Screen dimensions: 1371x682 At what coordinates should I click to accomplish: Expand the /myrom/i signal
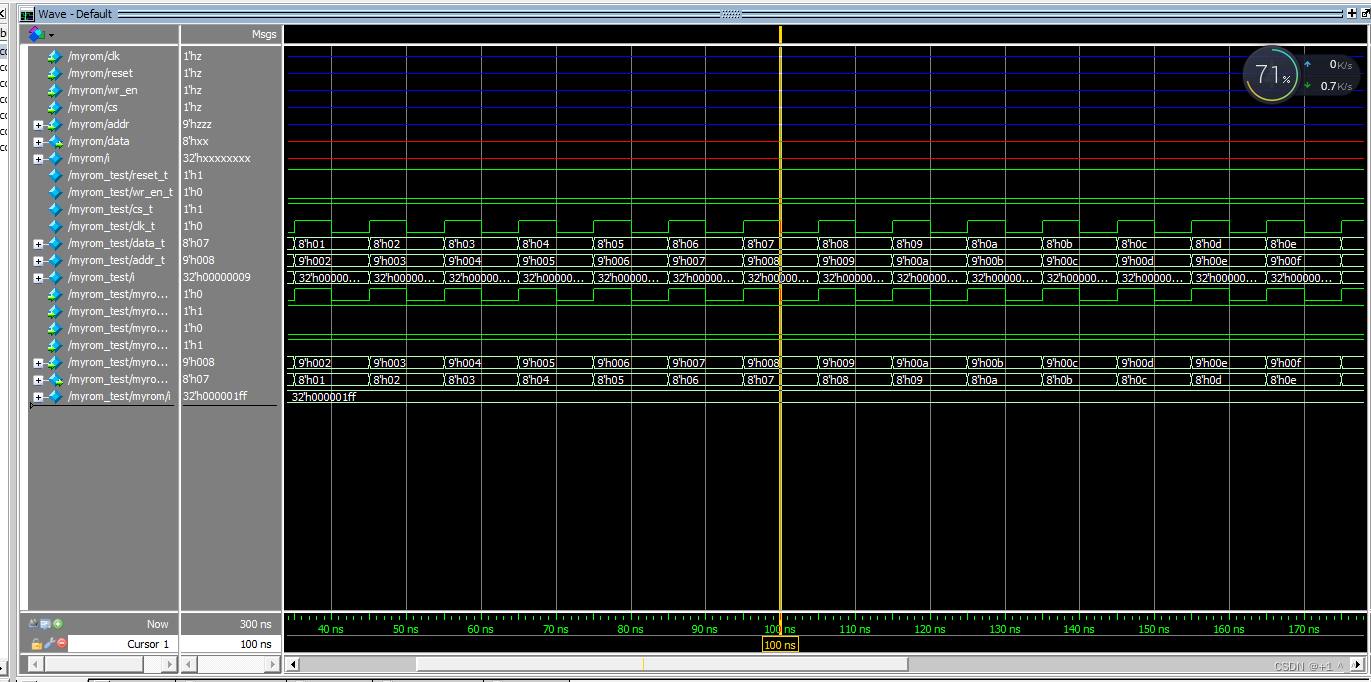pyautogui.click(x=38, y=159)
